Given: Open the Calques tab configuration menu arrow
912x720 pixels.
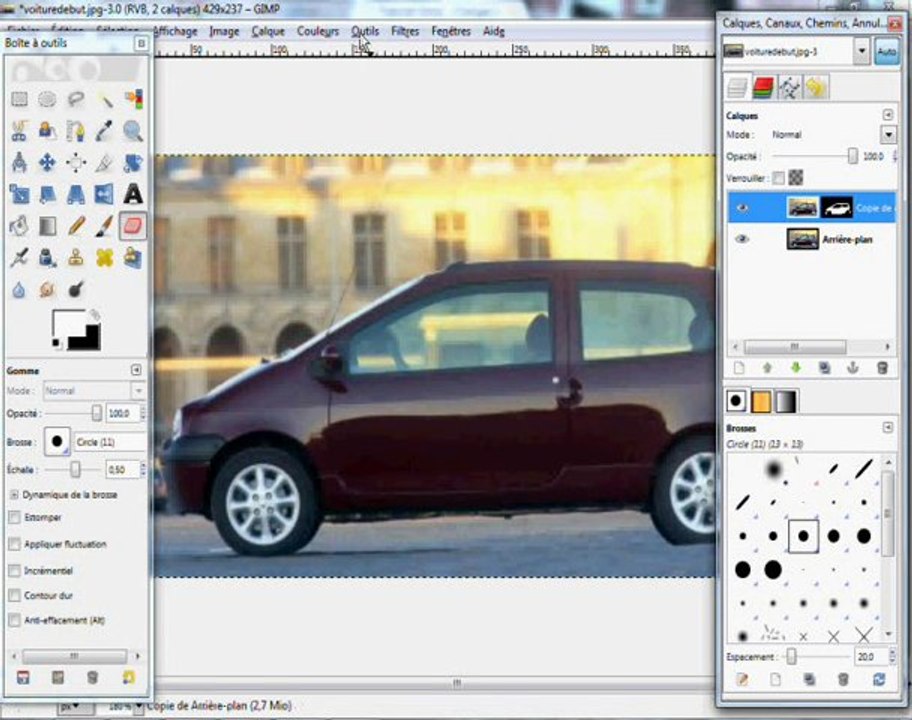Looking at the screenshot, I should coord(888,115).
